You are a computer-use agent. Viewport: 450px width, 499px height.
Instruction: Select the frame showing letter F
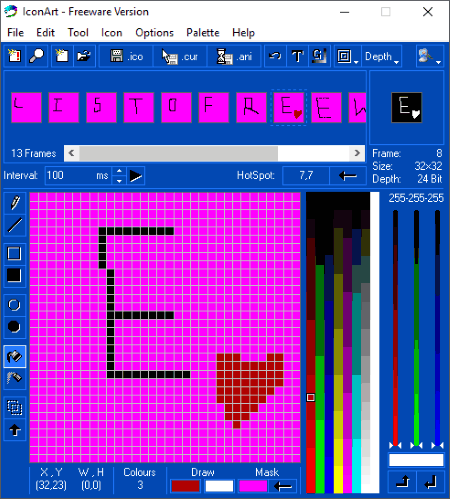214,107
